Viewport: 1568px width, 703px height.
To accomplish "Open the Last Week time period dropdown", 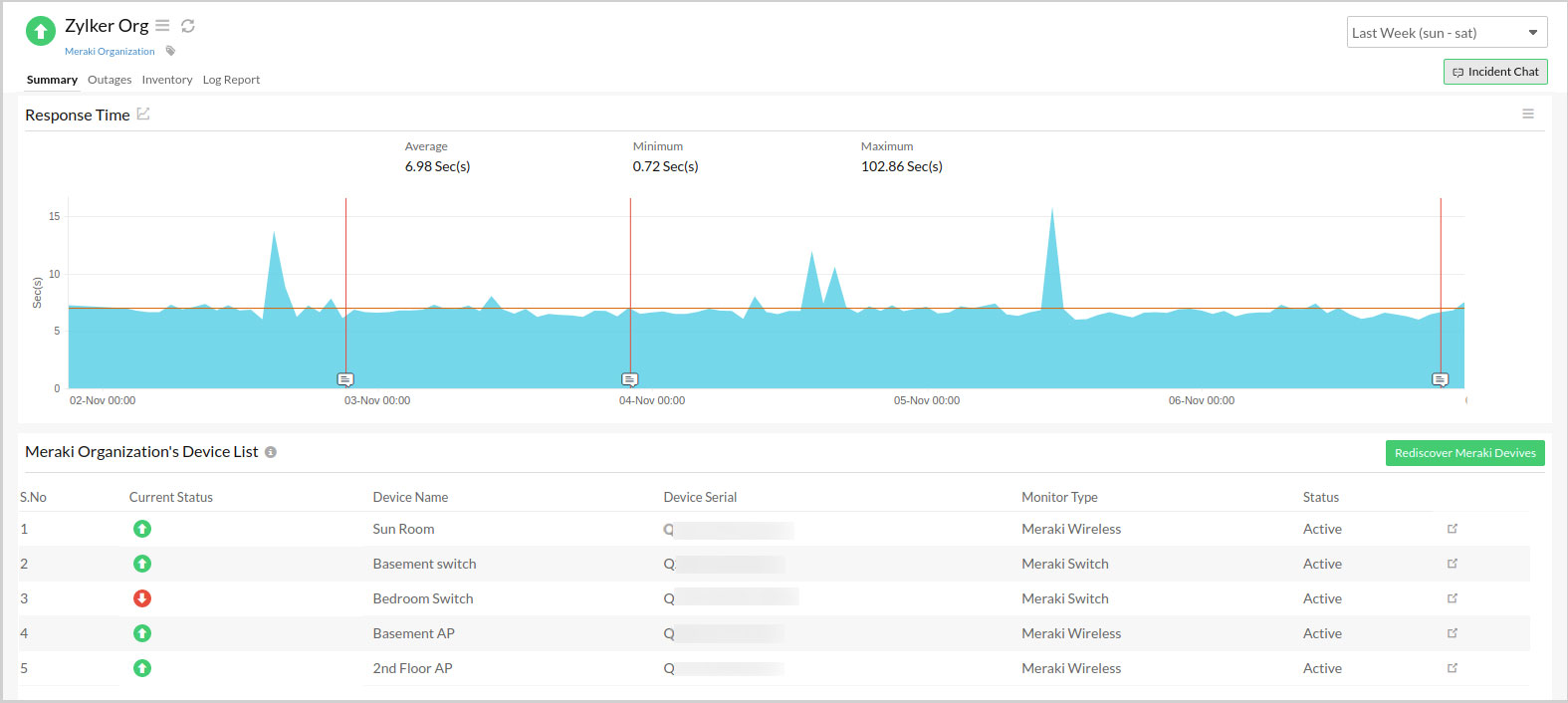I will tap(1447, 33).
